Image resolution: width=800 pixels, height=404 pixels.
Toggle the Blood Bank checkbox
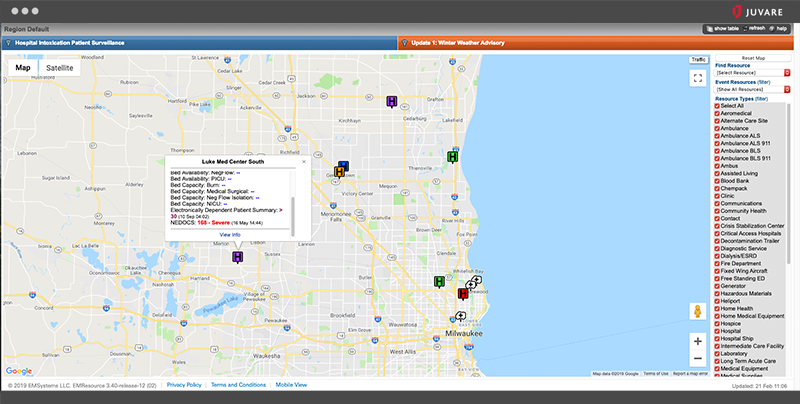click(717, 181)
